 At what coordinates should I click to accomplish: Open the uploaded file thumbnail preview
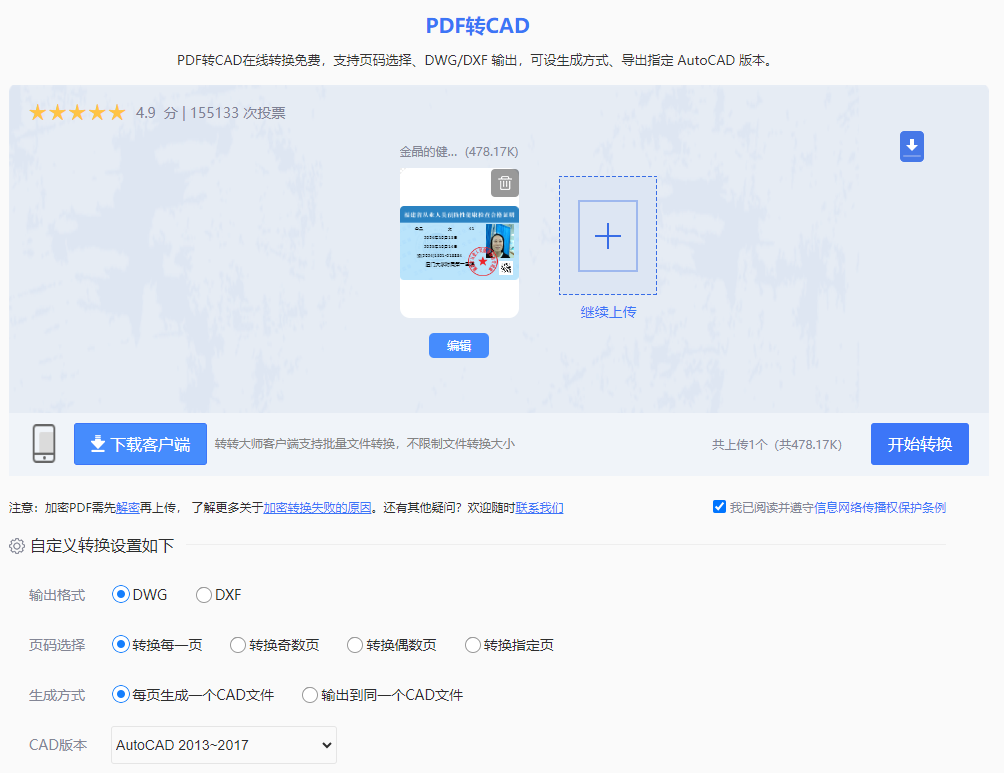[459, 245]
